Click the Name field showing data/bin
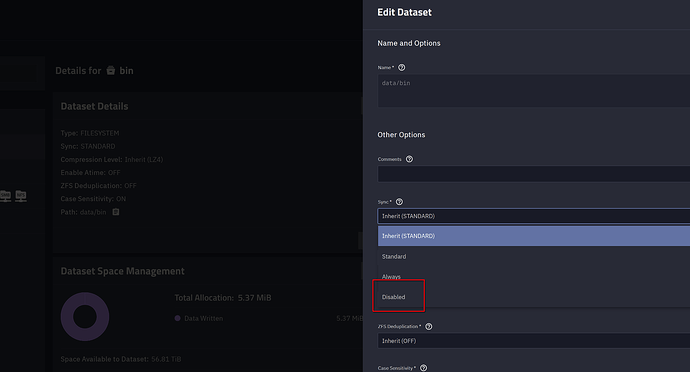 (534, 91)
